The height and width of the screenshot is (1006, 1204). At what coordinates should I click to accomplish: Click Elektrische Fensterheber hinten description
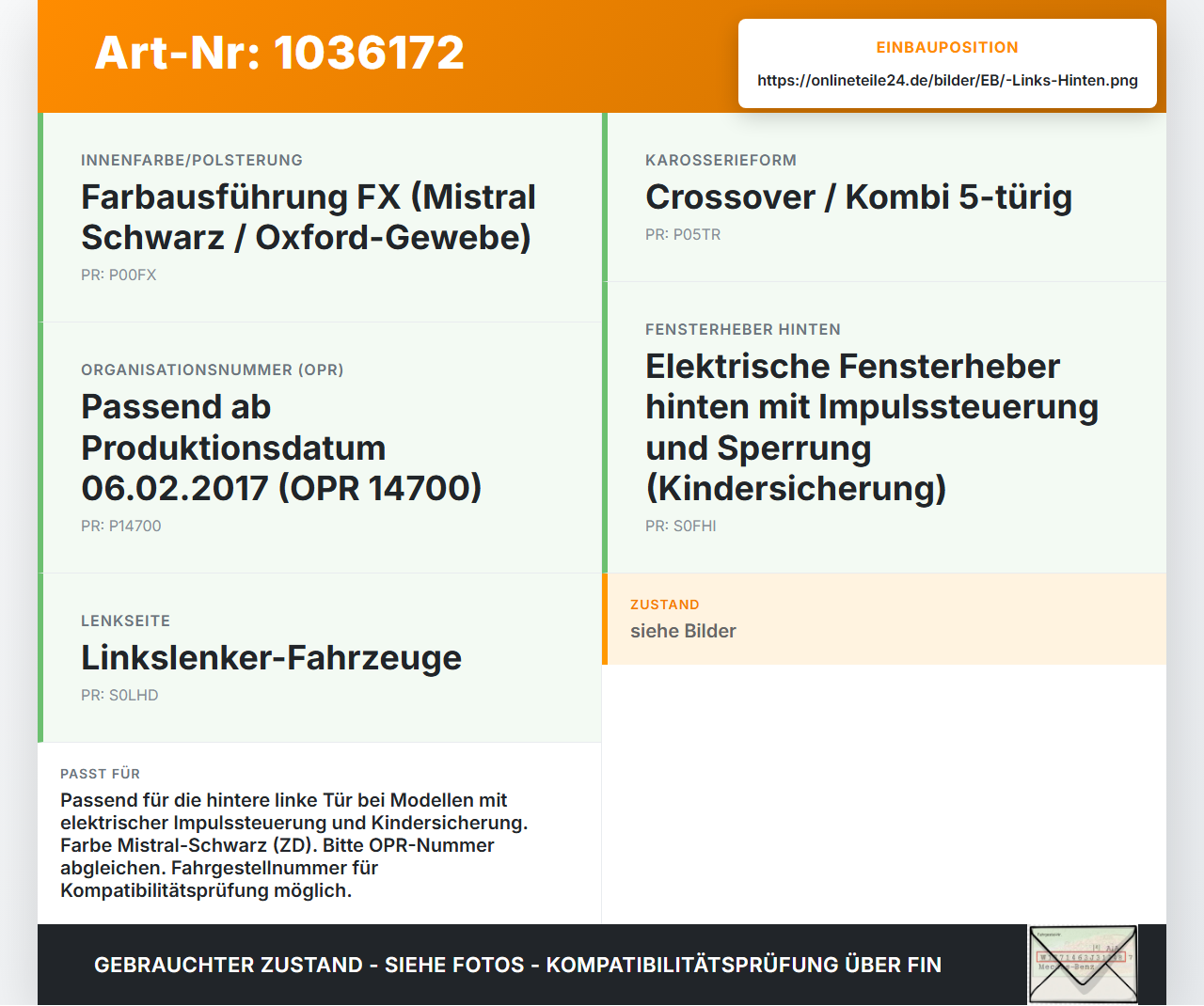coord(872,427)
